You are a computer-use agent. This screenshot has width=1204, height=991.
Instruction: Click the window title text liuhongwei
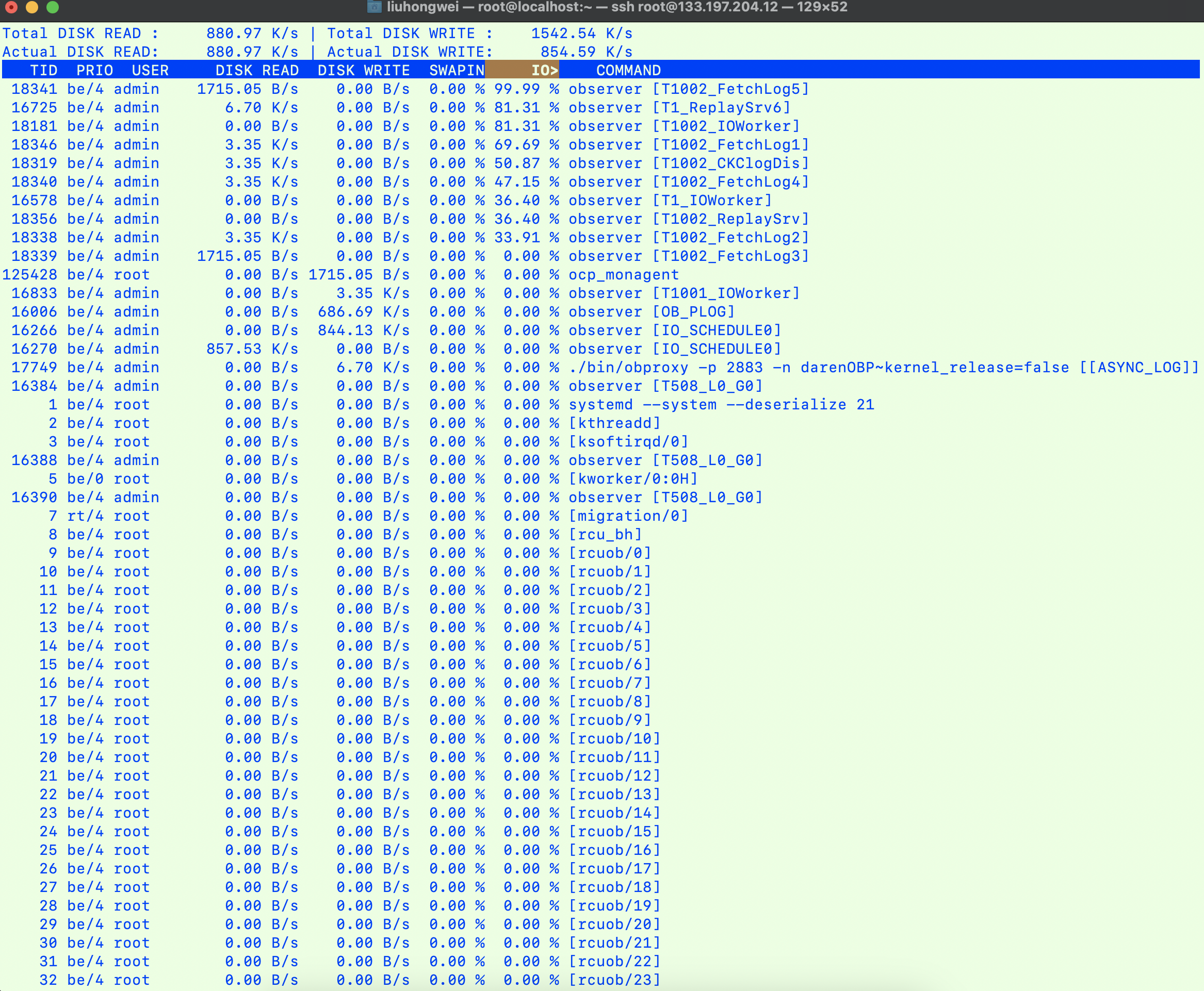[x=422, y=7]
